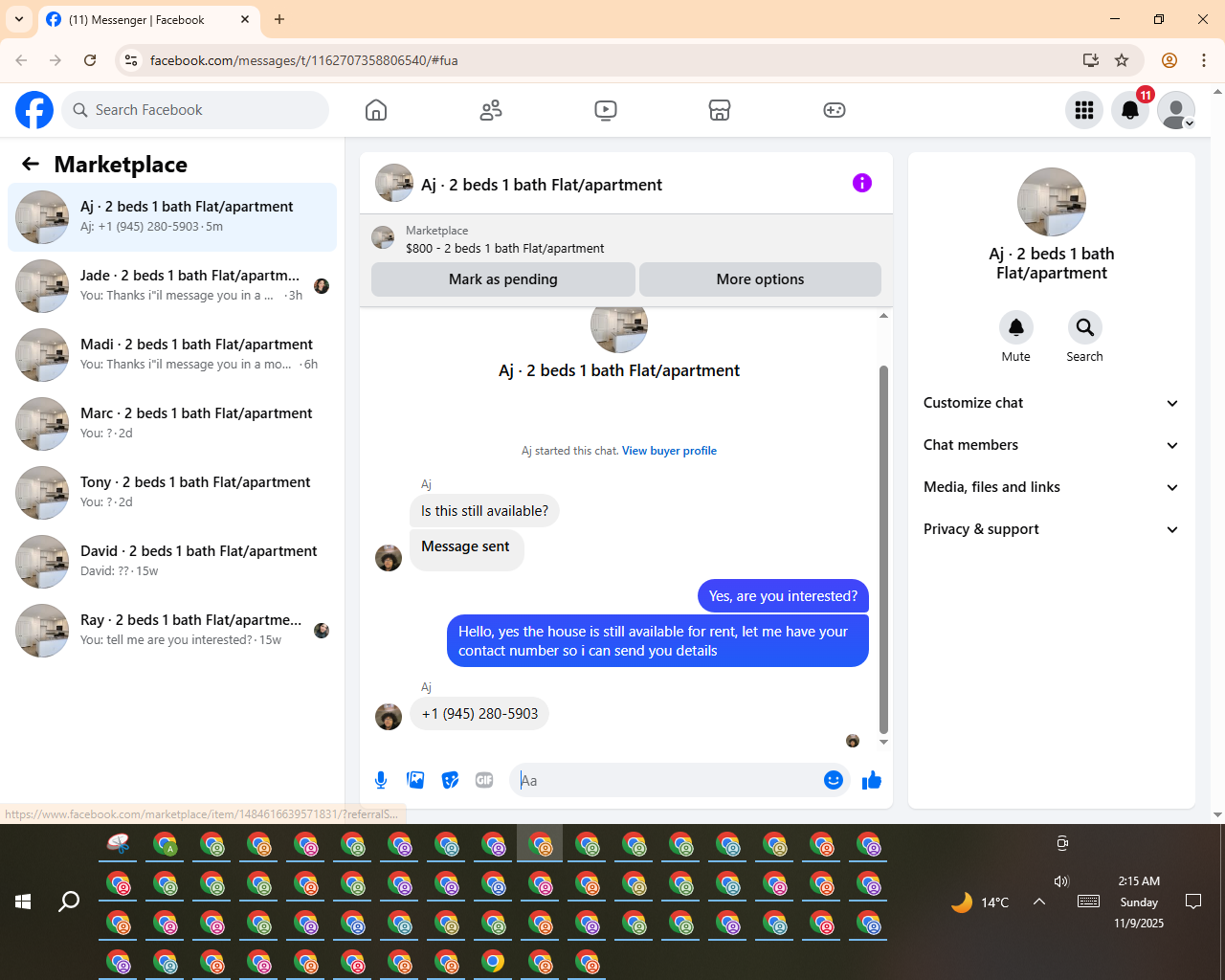Search in conversation via magnifier icon
This screenshot has width=1225, height=980.
click(x=1084, y=327)
